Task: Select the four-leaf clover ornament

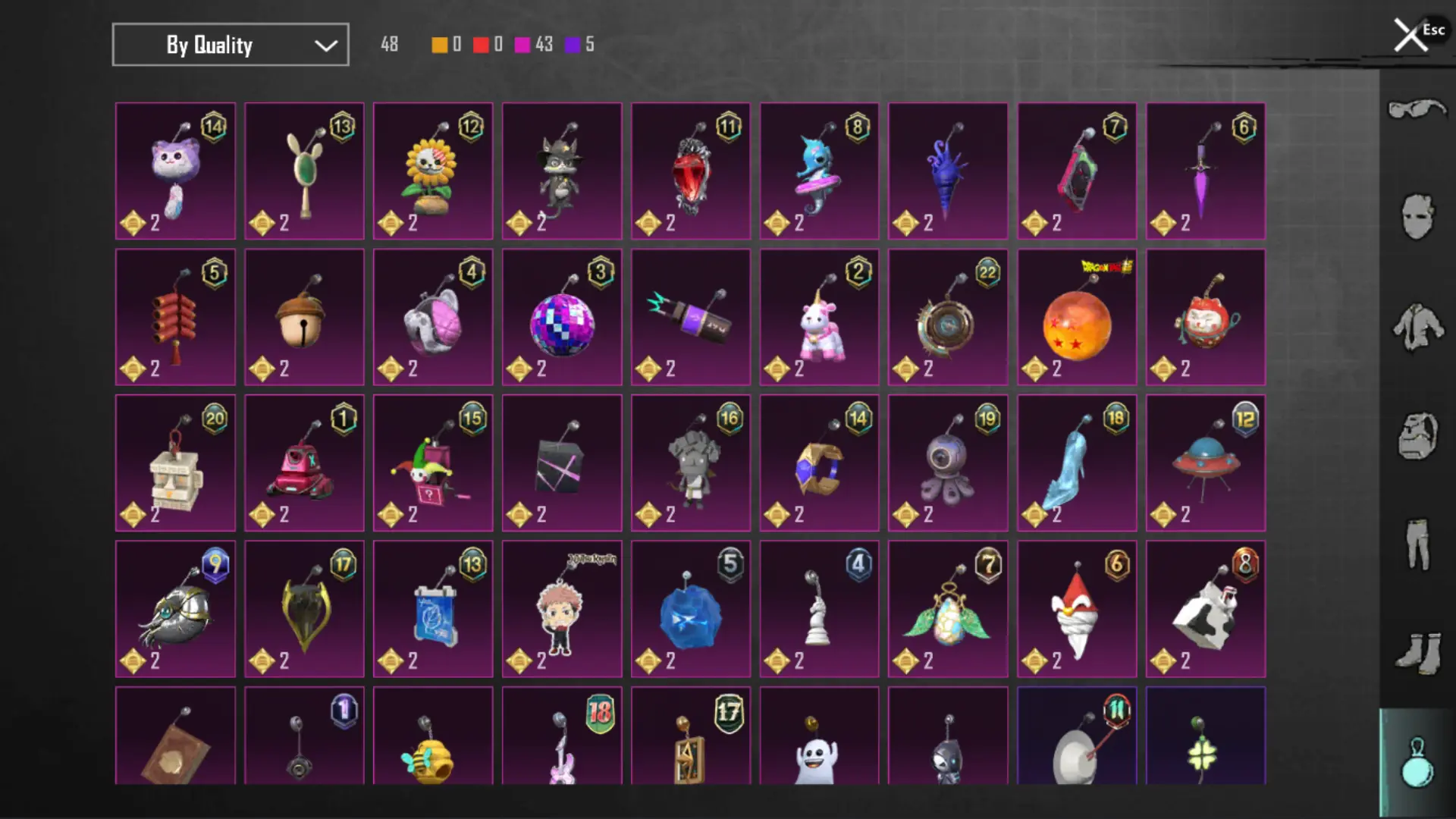Action: [1206, 736]
